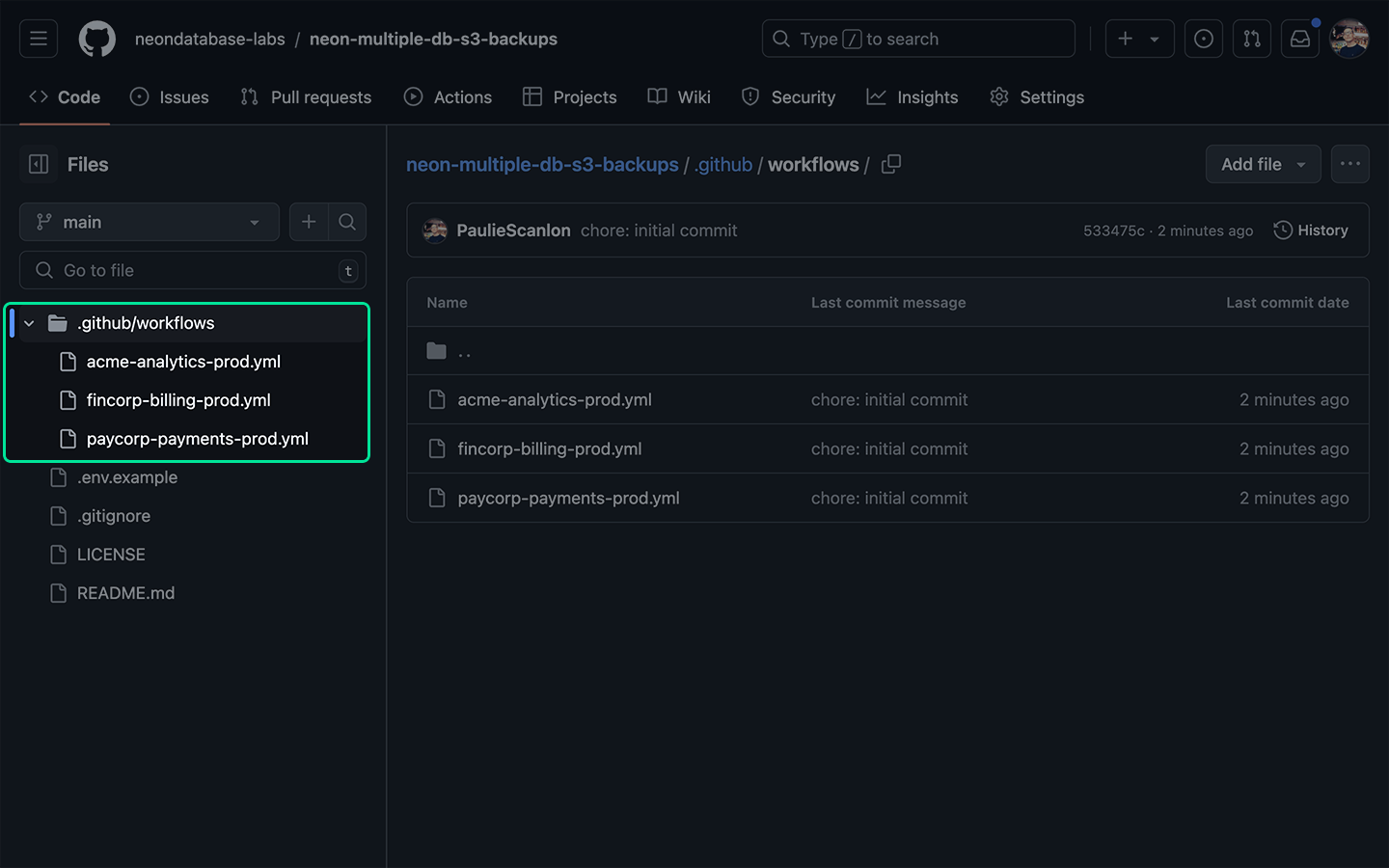Image resolution: width=1389 pixels, height=868 pixels.
Task: Open the 'chore: initial commit' message in commit bar
Action: point(659,231)
